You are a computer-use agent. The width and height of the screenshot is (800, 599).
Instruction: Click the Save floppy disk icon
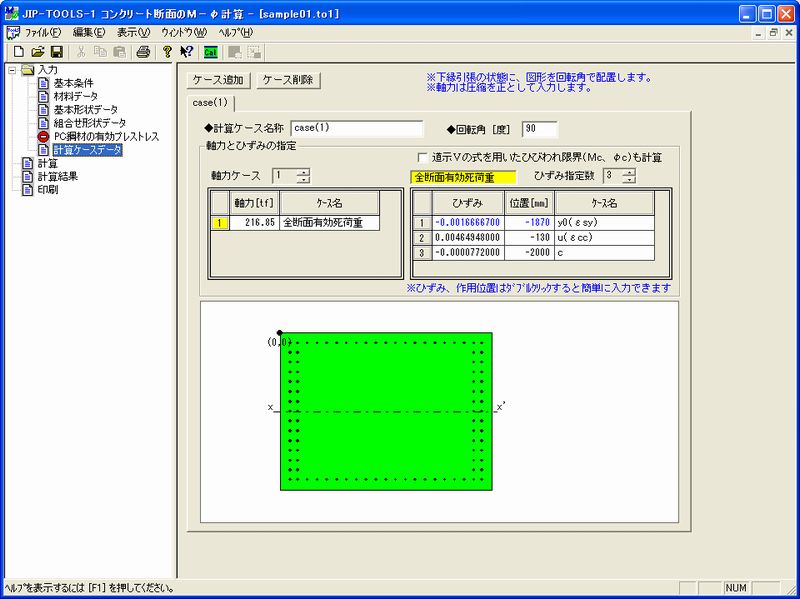click(x=56, y=51)
